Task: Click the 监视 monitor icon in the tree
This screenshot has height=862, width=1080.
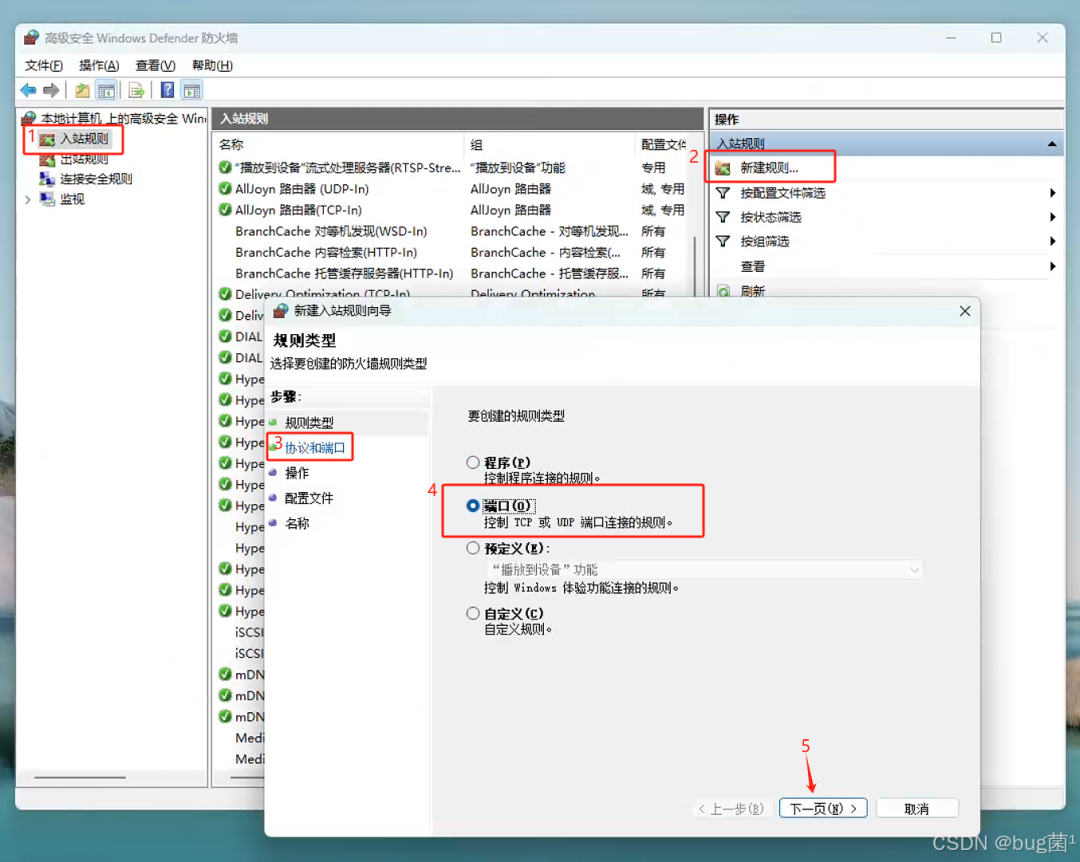Action: (x=47, y=199)
